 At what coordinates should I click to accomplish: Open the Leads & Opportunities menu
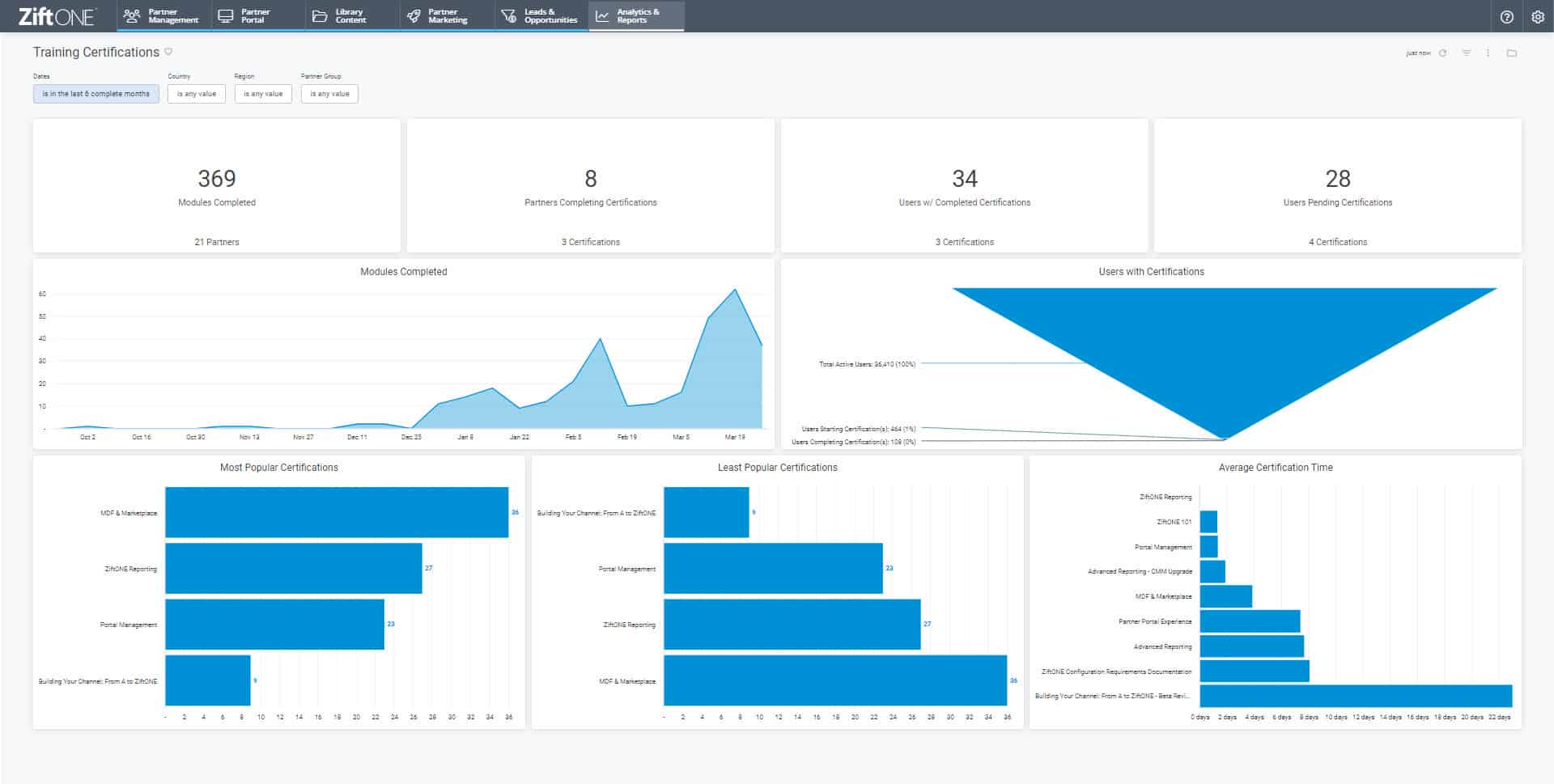pyautogui.click(x=541, y=16)
